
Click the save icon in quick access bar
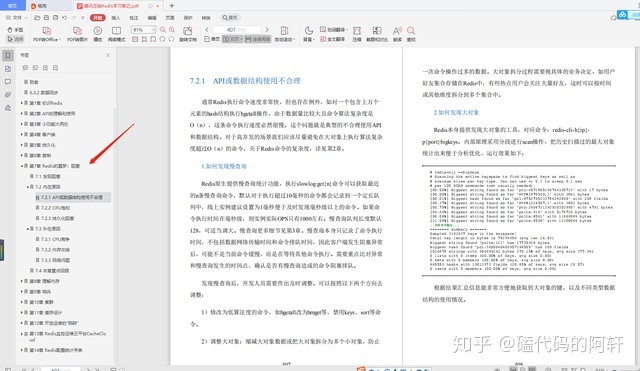pyautogui.click(x=46, y=18)
